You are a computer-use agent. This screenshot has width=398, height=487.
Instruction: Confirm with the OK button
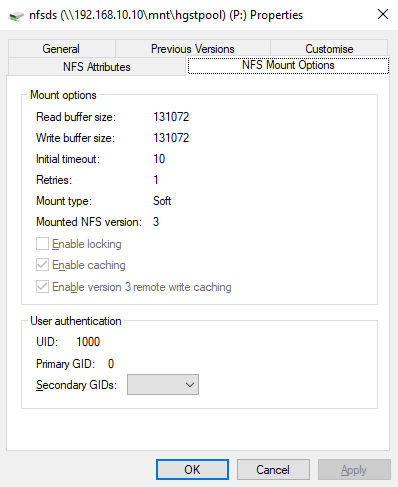point(192,470)
